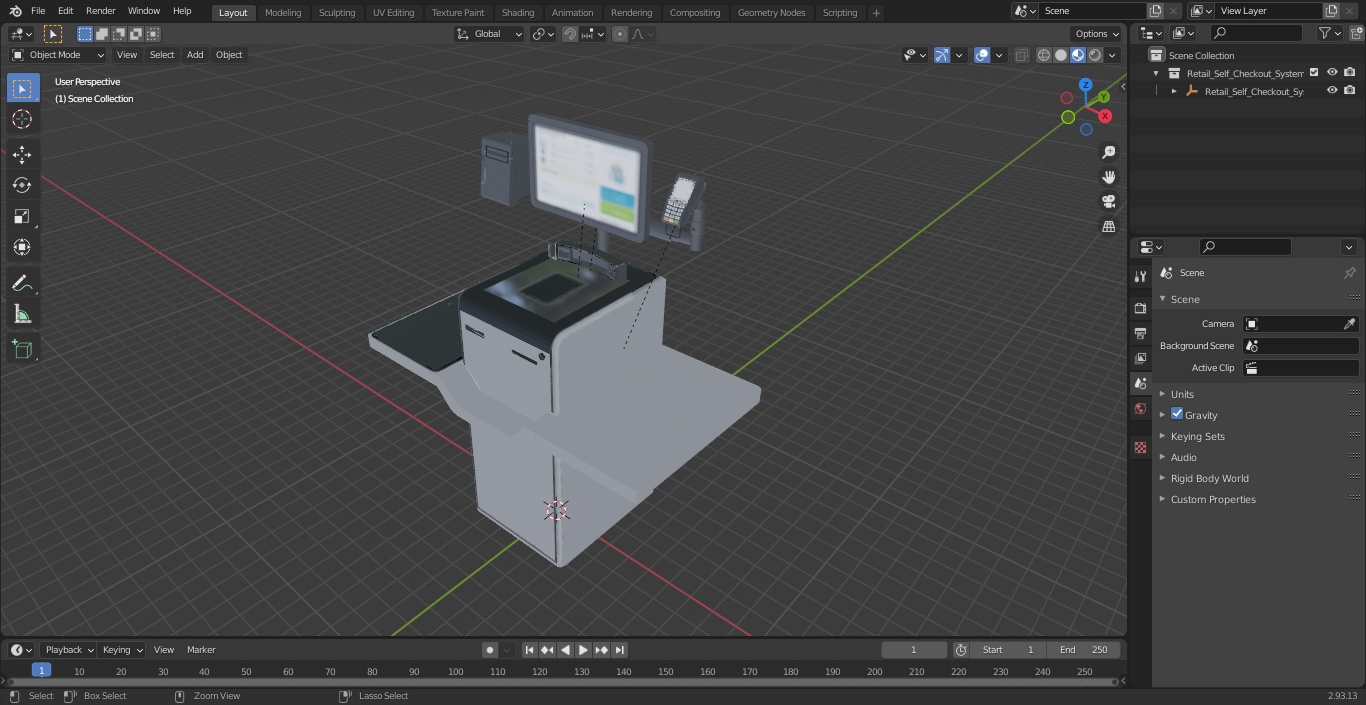Click the zoom view magnifier icon

coord(1108,152)
